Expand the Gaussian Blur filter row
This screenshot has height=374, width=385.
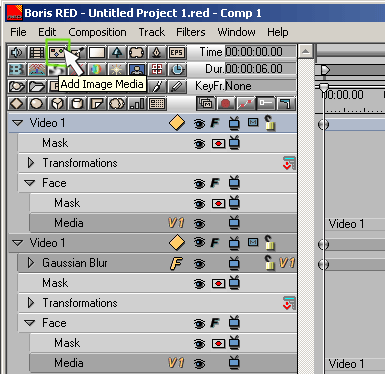[31, 263]
